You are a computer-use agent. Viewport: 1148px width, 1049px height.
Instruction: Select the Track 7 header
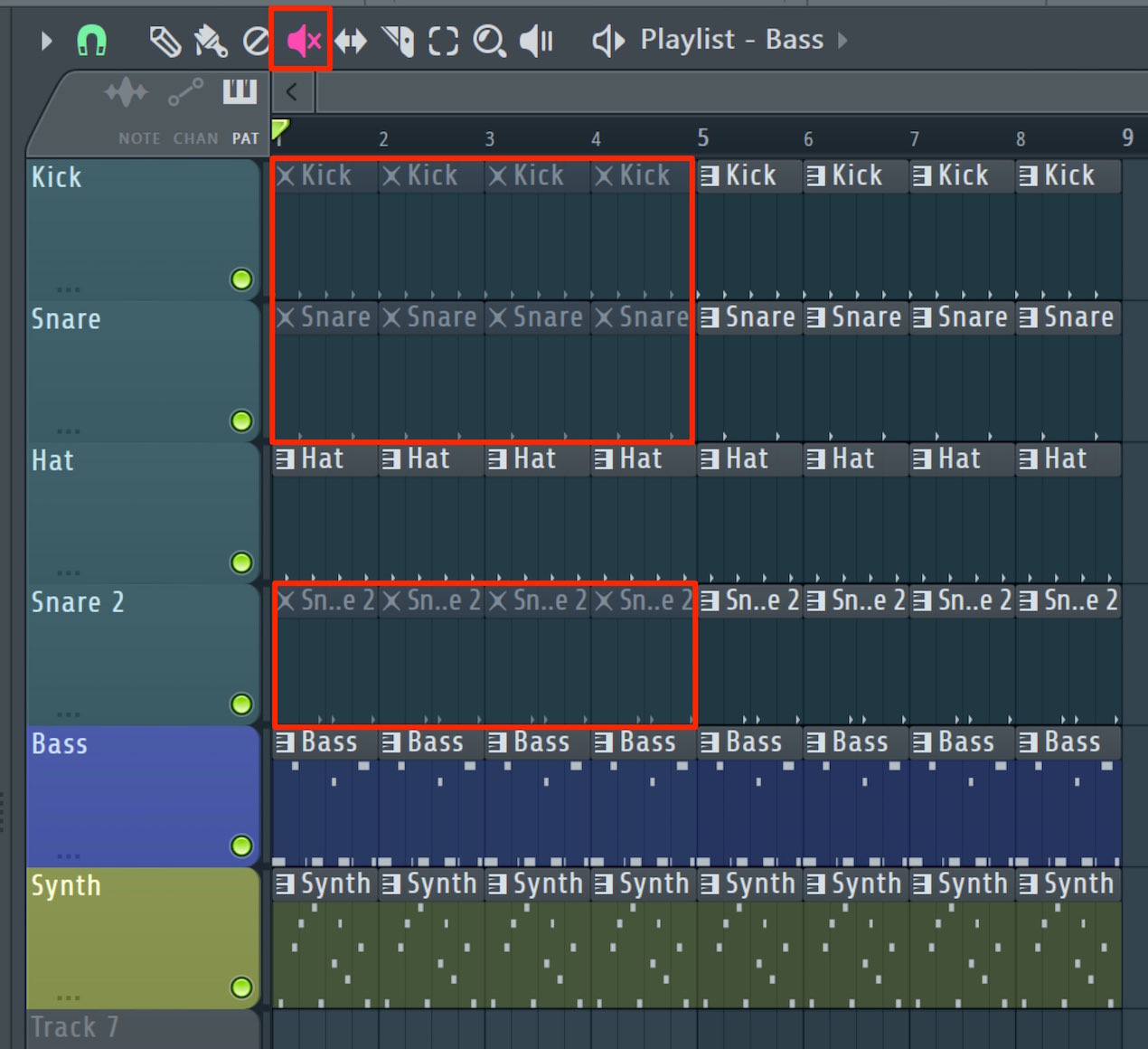pyautogui.click(x=143, y=1029)
